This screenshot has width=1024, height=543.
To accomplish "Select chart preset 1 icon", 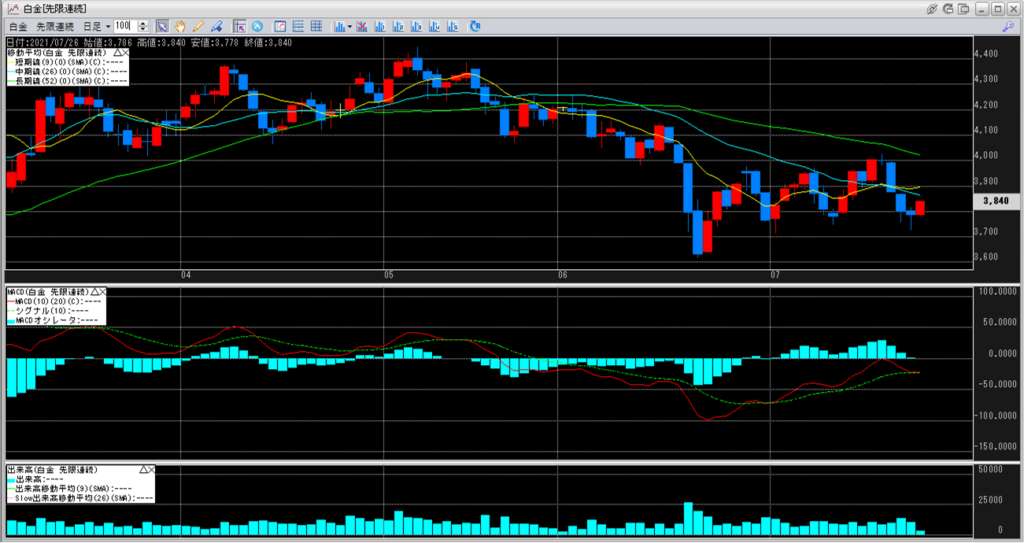I will click(x=380, y=27).
